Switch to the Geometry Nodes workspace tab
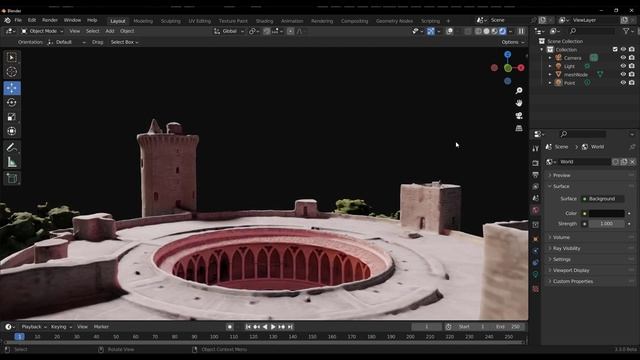Viewport: 640px width, 360px height. point(394,21)
